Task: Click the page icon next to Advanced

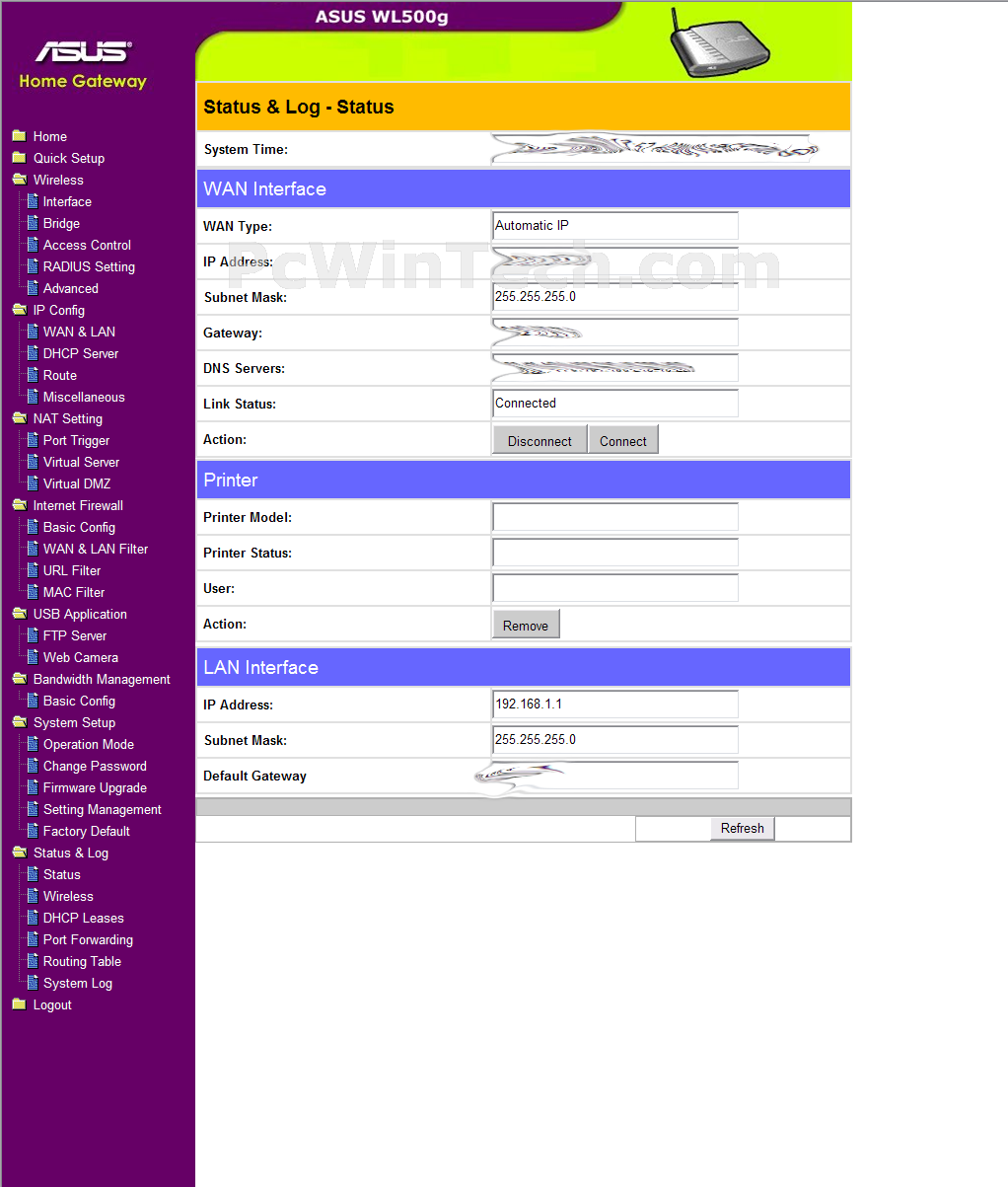Action: coord(33,288)
